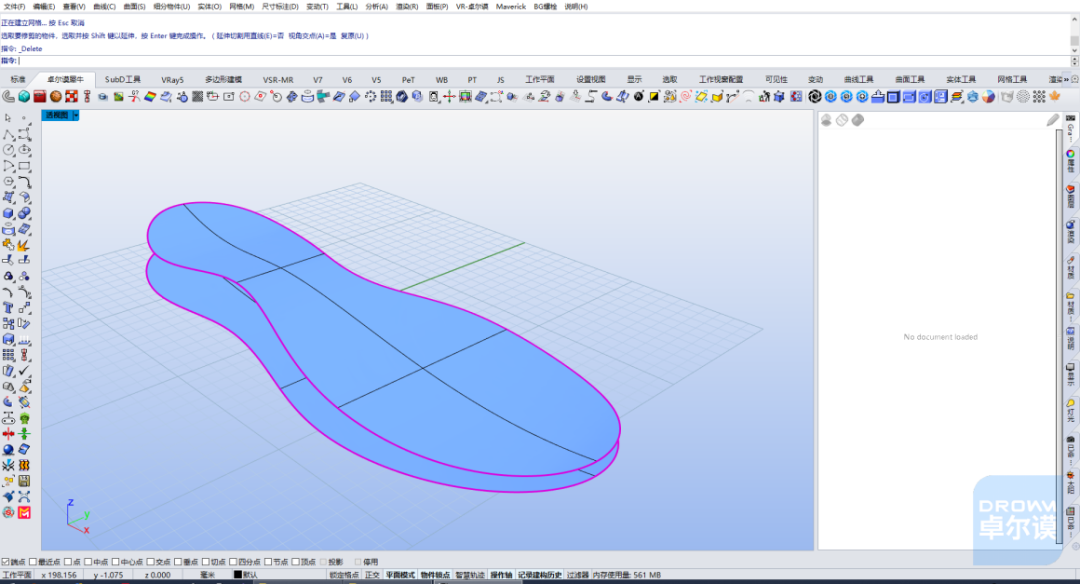Open the 渲染(R) menu
The height and width of the screenshot is (584, 1080).
click(407, 6)
